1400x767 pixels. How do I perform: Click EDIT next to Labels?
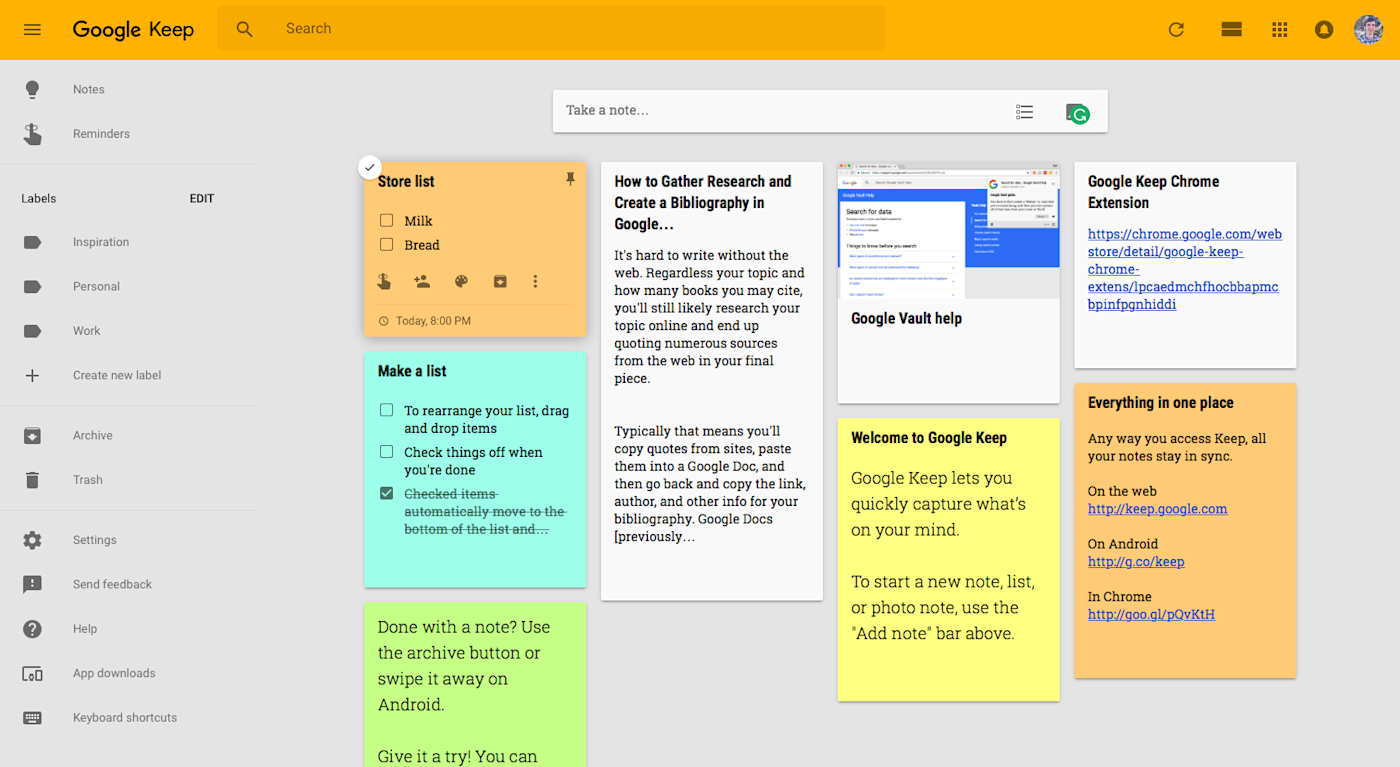202,198
